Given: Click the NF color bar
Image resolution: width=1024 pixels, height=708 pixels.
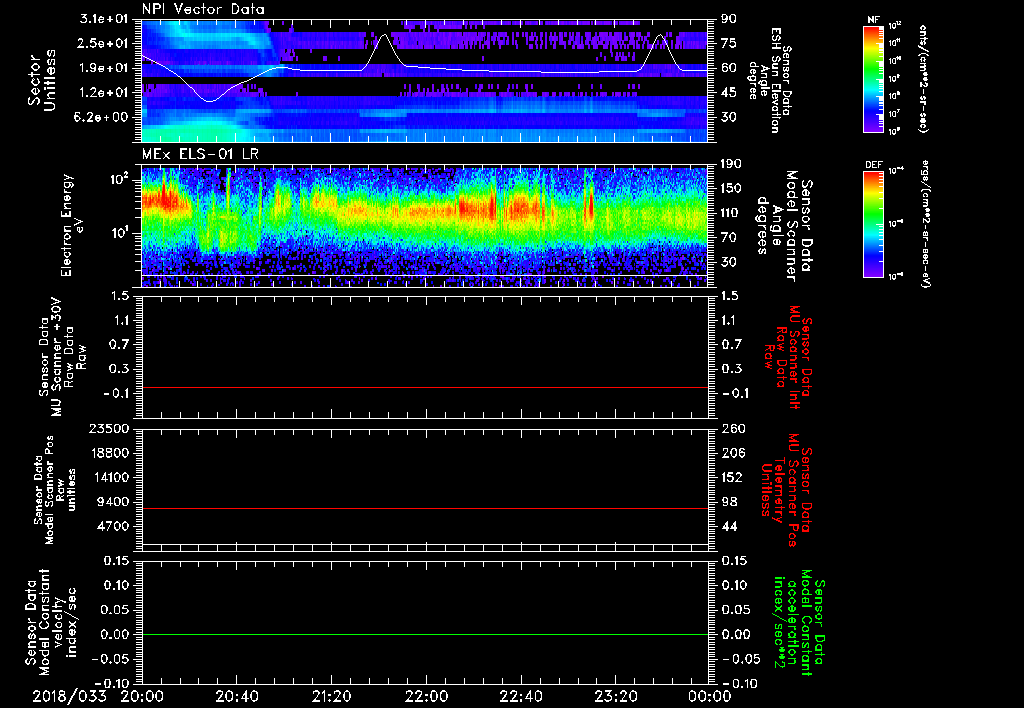Looking at the screenshot, I should [874, 78].
